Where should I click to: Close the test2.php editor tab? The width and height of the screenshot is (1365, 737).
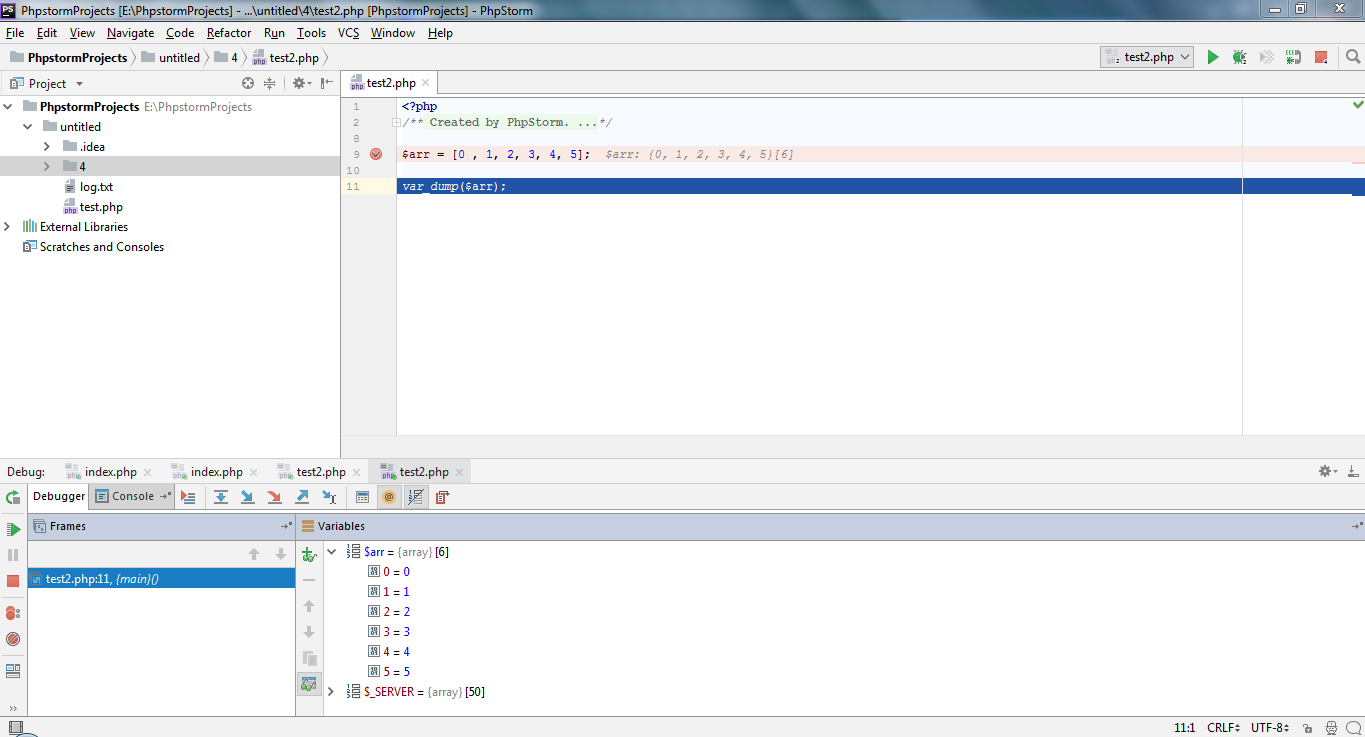click(426, 83)
